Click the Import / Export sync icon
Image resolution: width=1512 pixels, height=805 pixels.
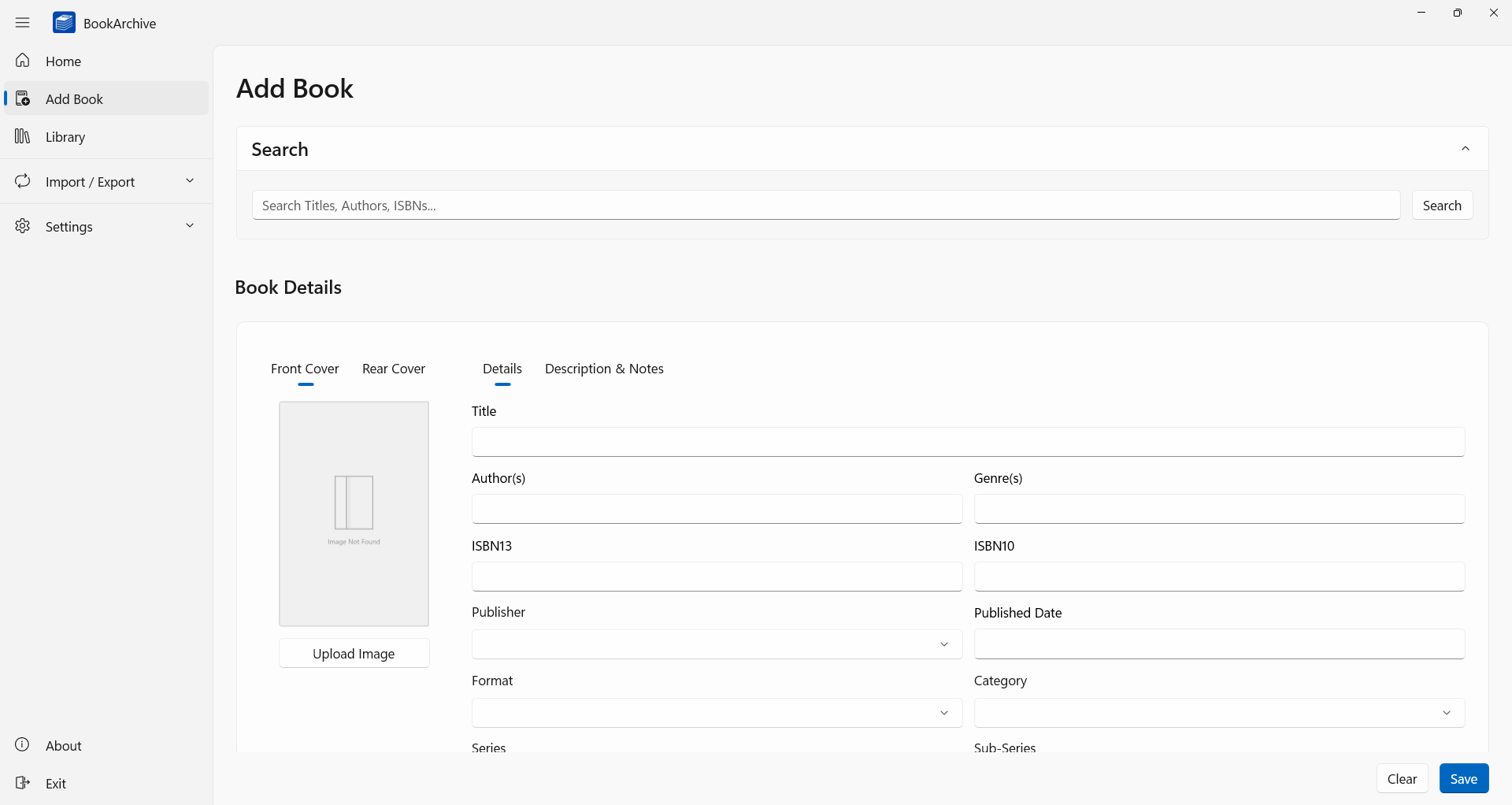point(23,181)
